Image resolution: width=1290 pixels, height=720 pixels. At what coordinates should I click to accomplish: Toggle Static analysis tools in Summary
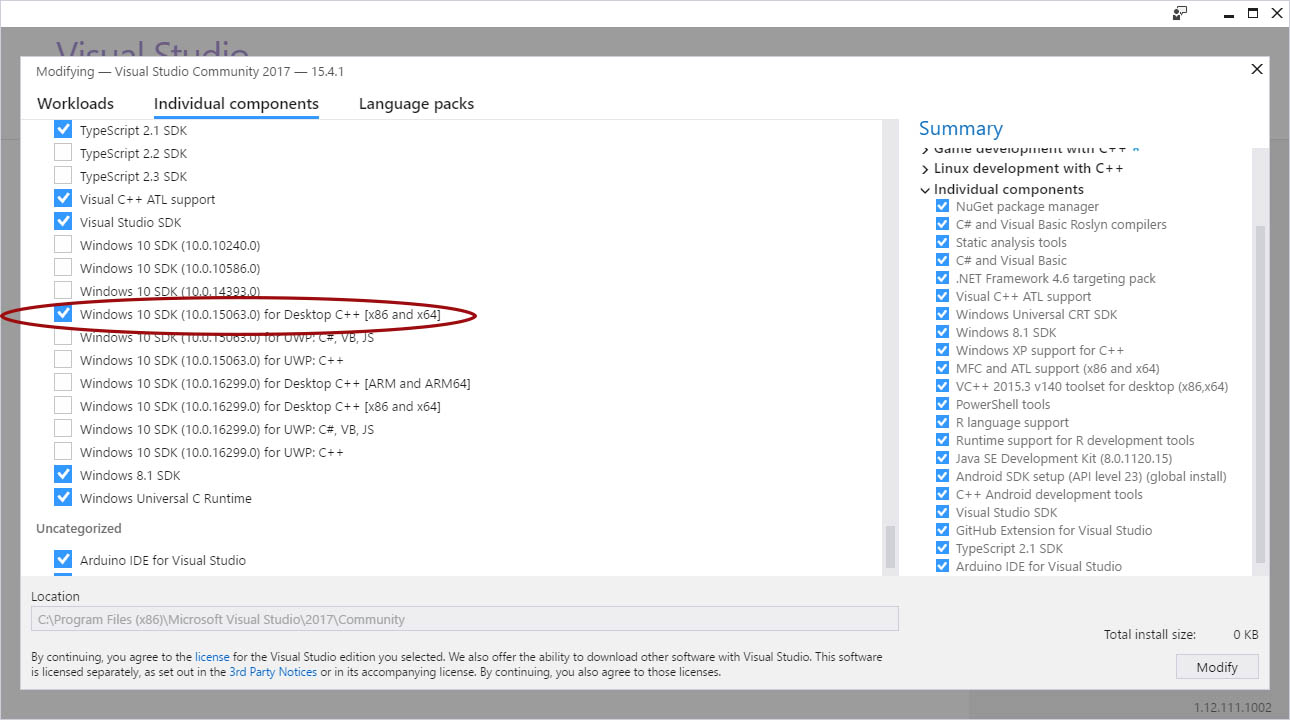(x=942, y=243)
